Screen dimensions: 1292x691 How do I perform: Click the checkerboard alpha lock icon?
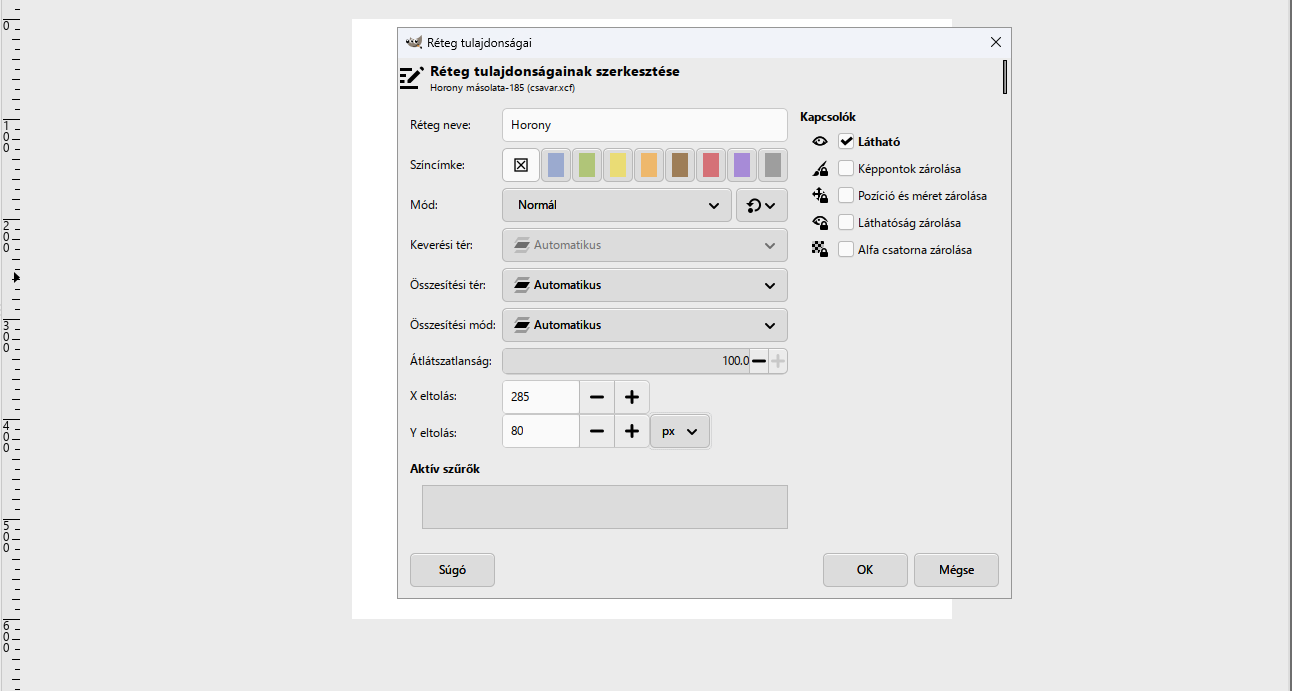pyautogui.click(x=820, y=250)
